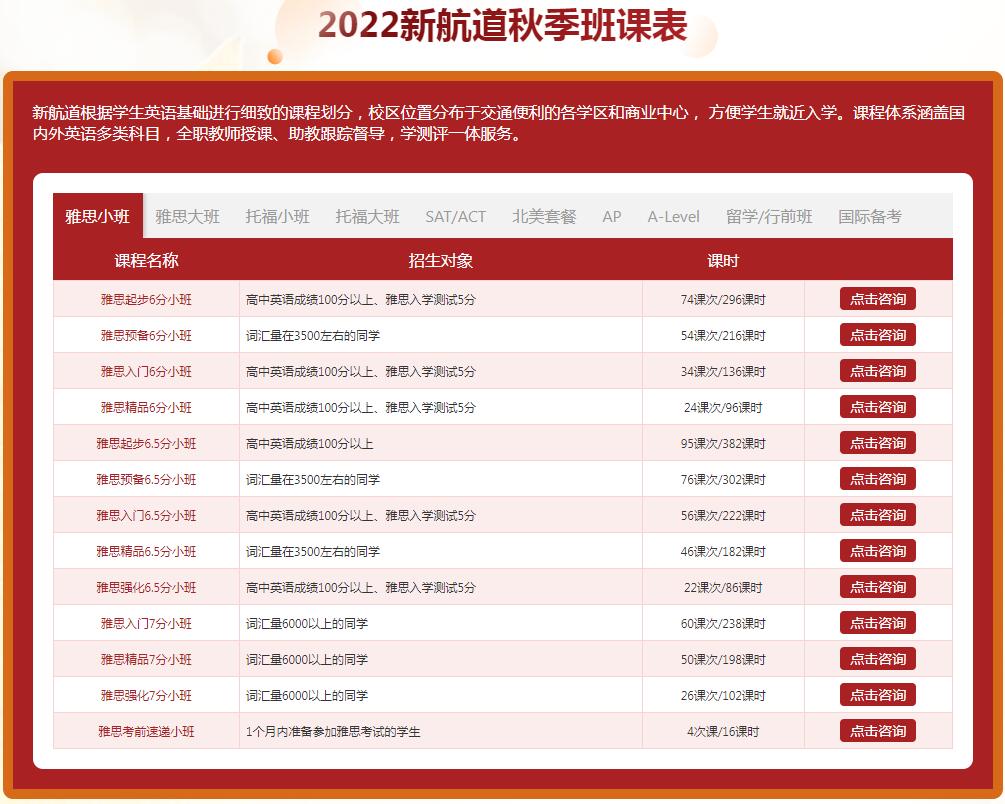Screen dimensions: 1005x804
Task: Select the 76课次/302课时 cell
Action: [x=723, y=479]
